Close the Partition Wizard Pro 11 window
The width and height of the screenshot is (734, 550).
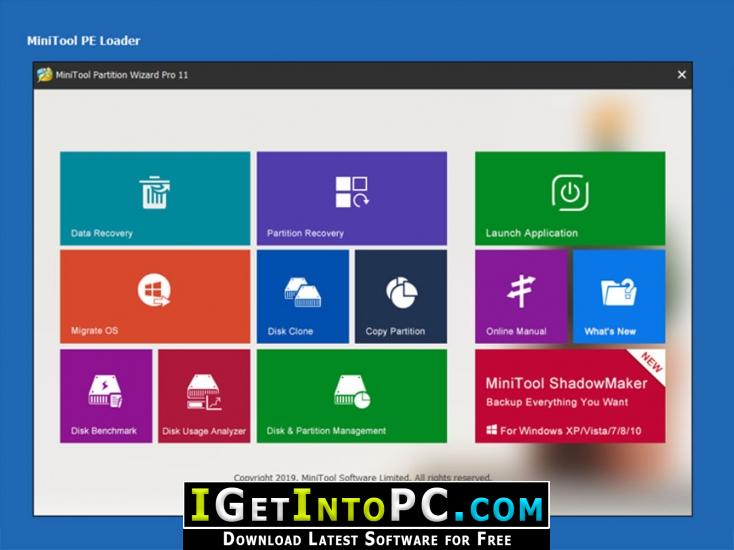682,75
